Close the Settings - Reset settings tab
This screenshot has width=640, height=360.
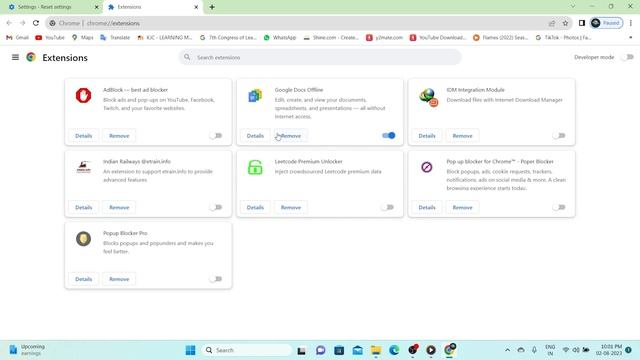pyautogui.click(x=97, y=7)
